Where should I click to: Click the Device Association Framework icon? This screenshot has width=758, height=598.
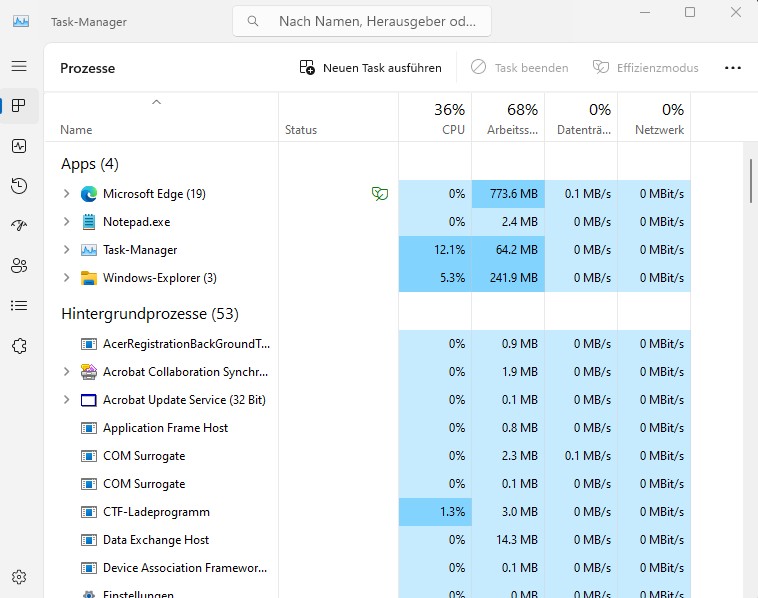tap(88, 568)
